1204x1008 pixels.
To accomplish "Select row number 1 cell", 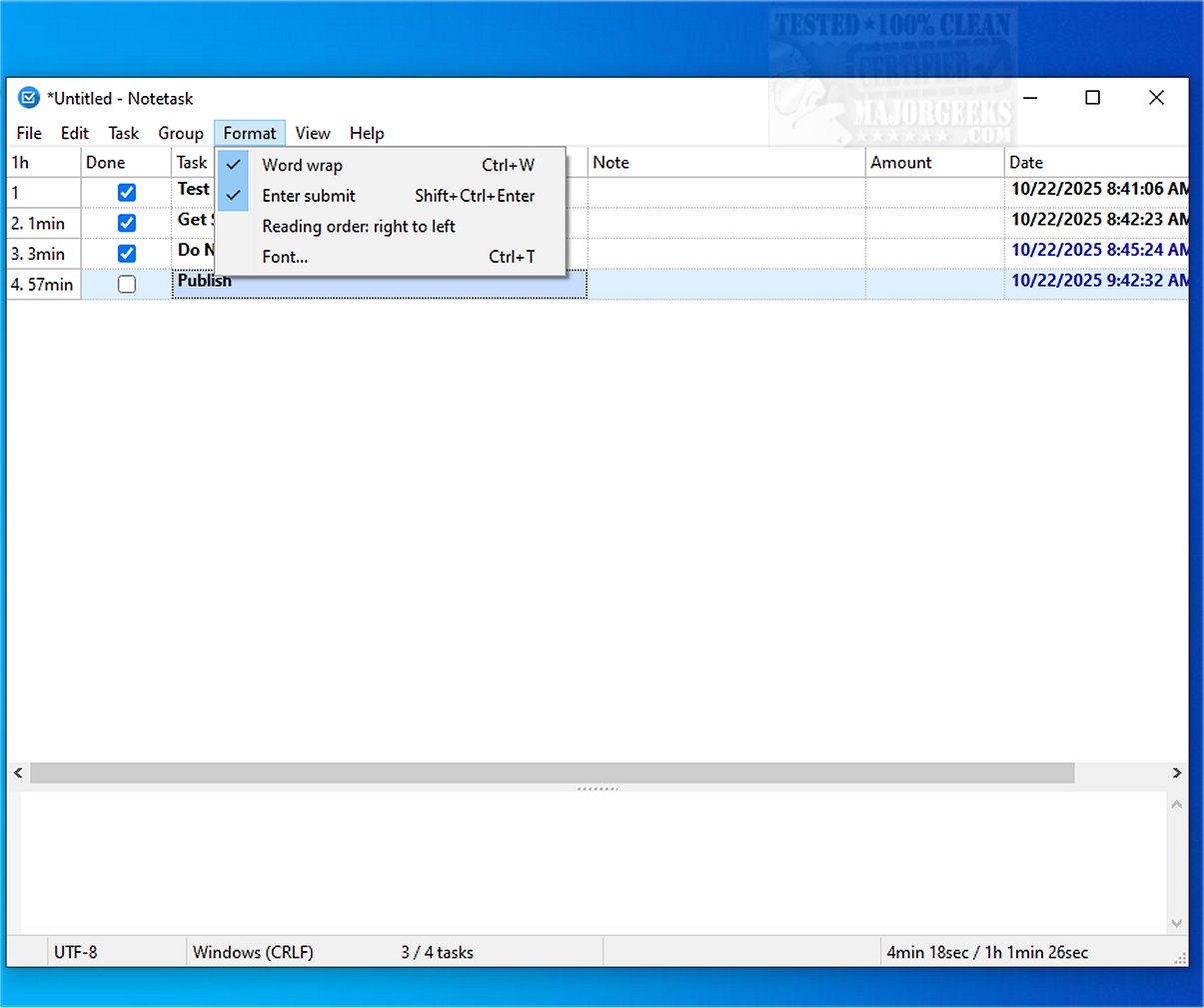I will click(44, 193).
